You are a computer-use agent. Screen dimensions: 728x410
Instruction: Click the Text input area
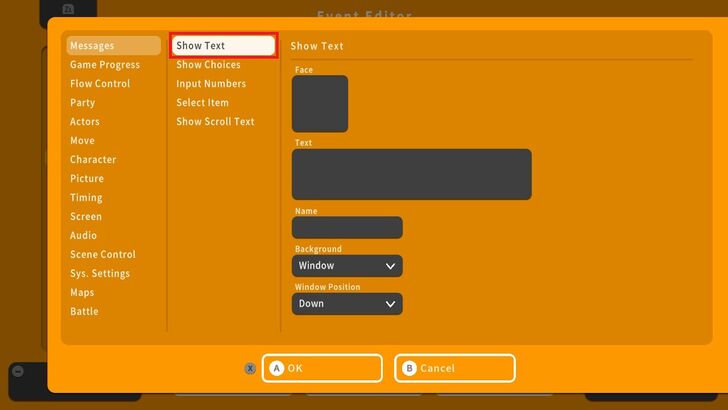tap(411, 175)
